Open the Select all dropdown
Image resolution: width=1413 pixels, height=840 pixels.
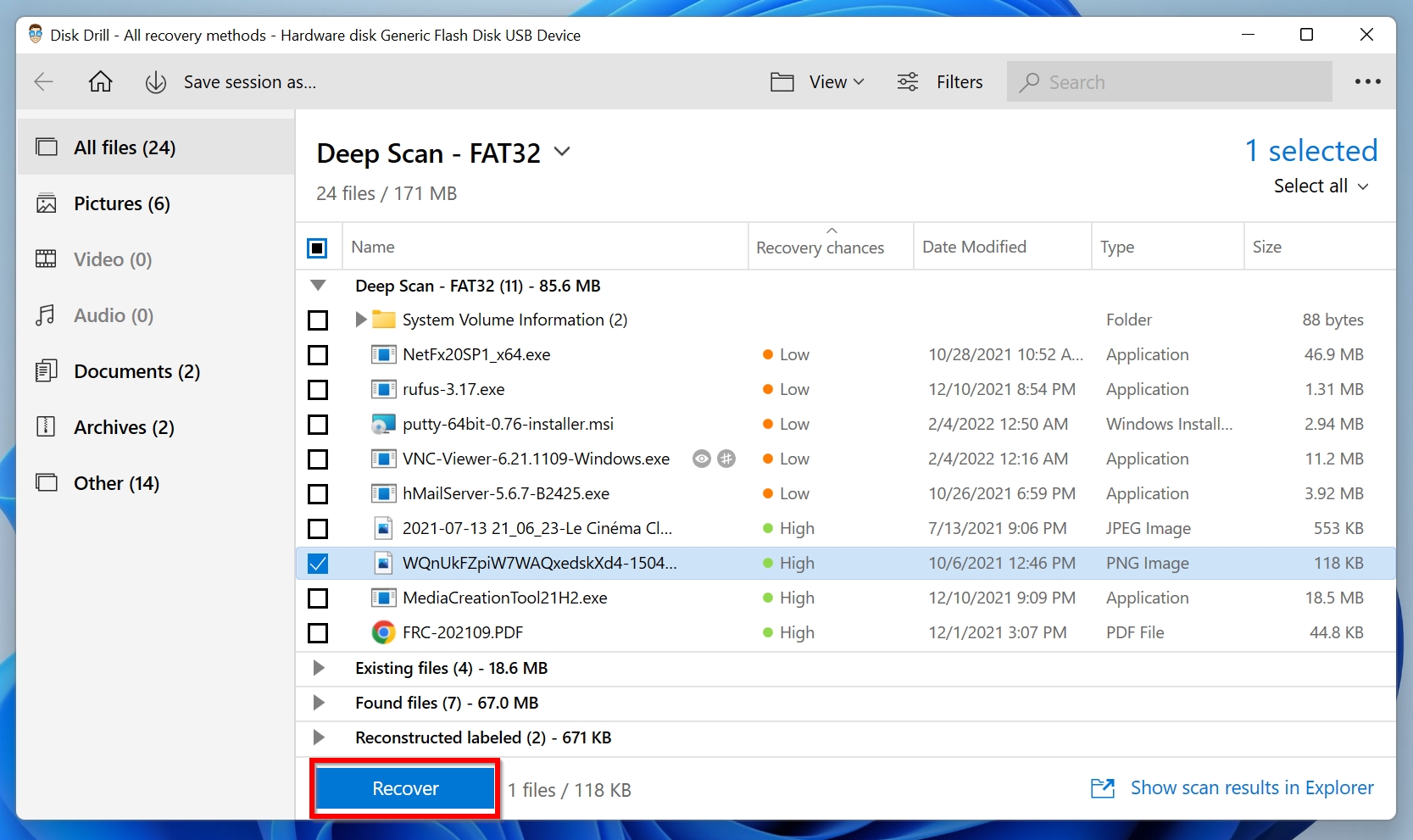coord(1321,186)
